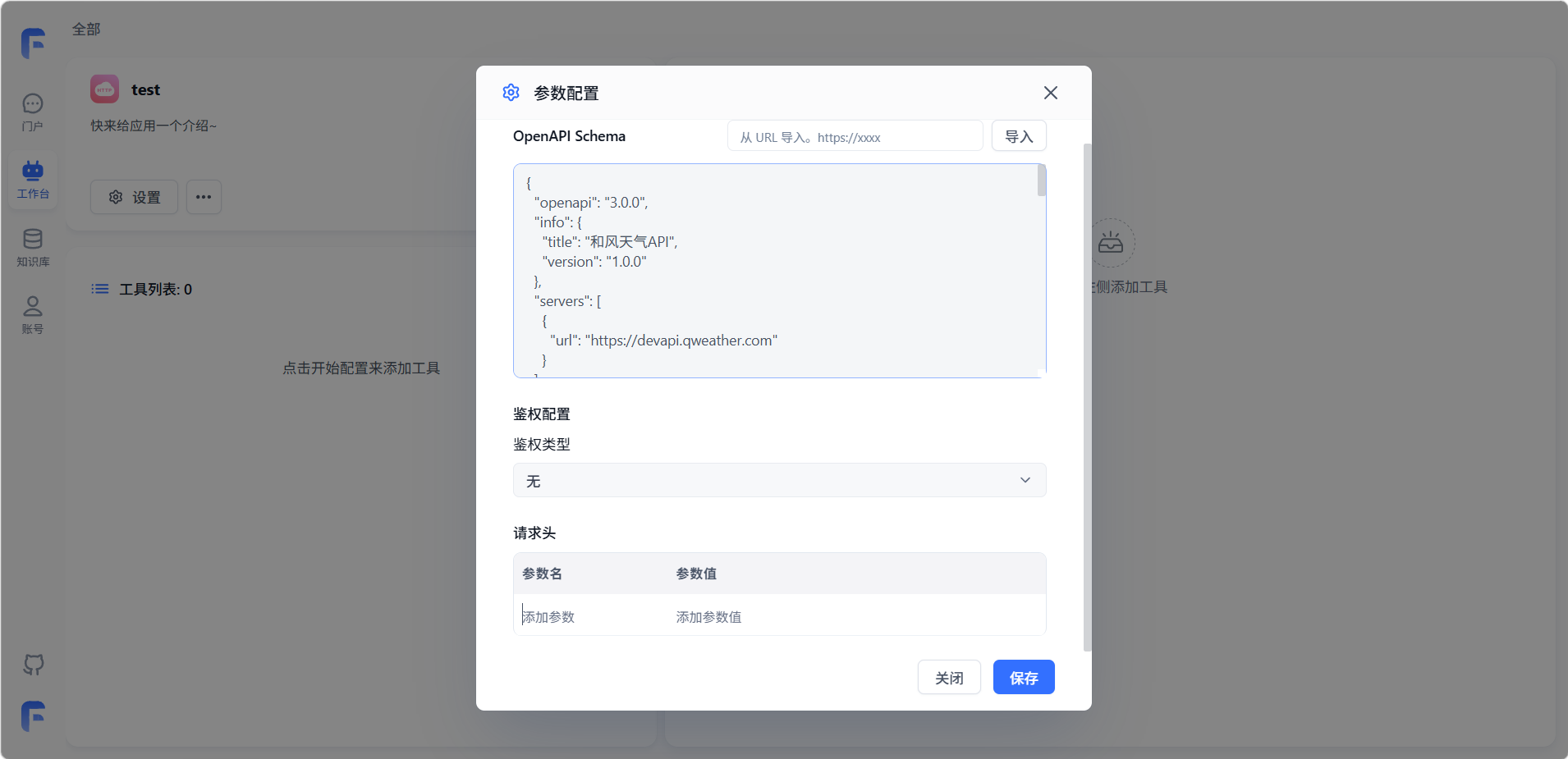Image resolution: width=1568 pixels, height=759 pixels.
Task: Click the gear icon beside 参数配置 title
Action: [x=511, y=93]
